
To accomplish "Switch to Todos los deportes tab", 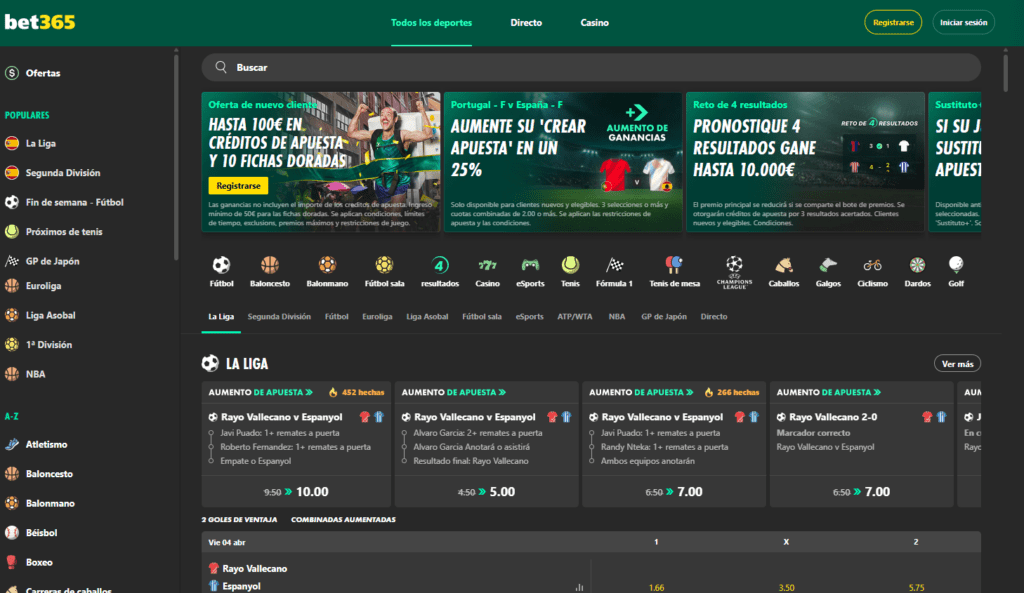I will [431, 23].
